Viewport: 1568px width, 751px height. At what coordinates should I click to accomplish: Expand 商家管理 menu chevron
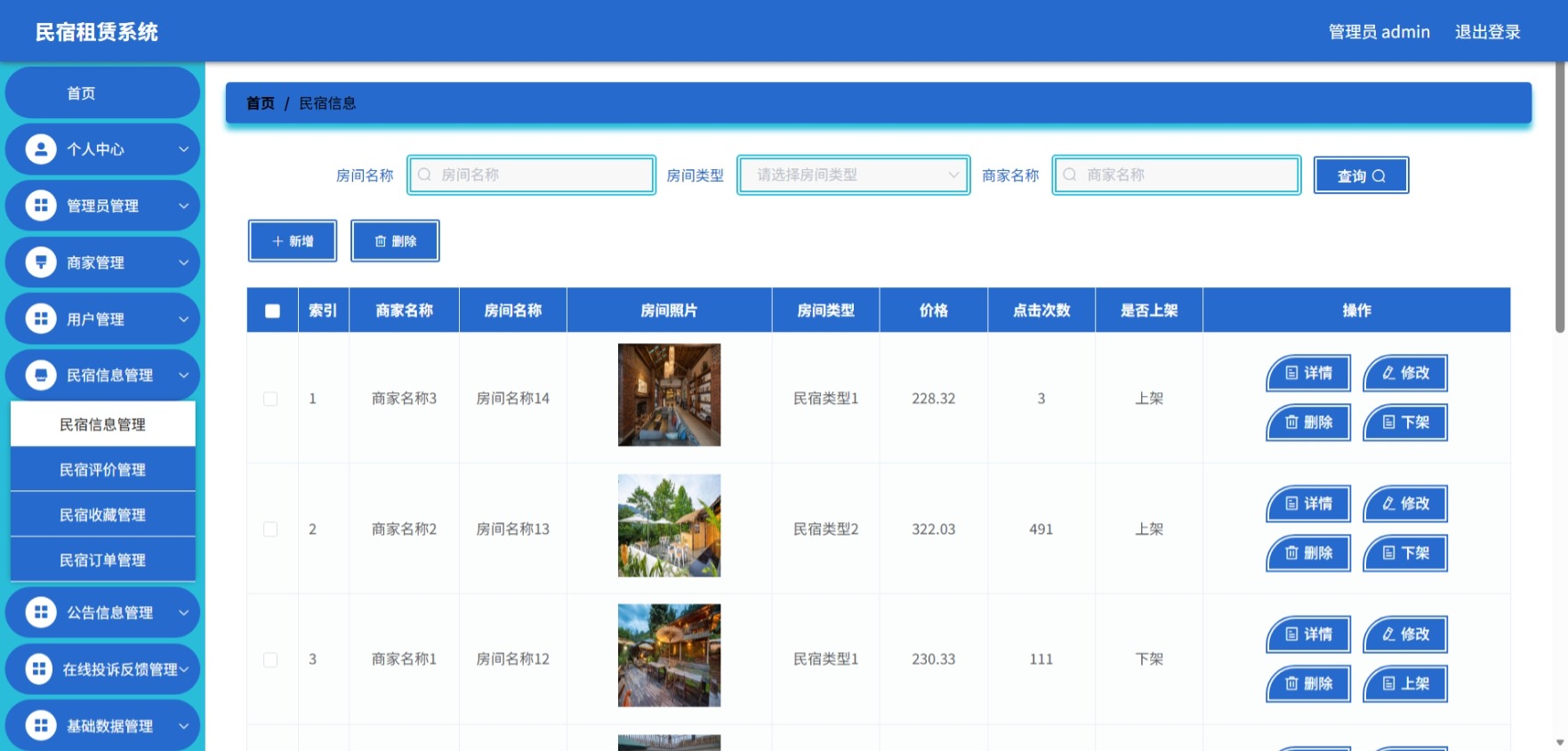(x=183, y=262)
